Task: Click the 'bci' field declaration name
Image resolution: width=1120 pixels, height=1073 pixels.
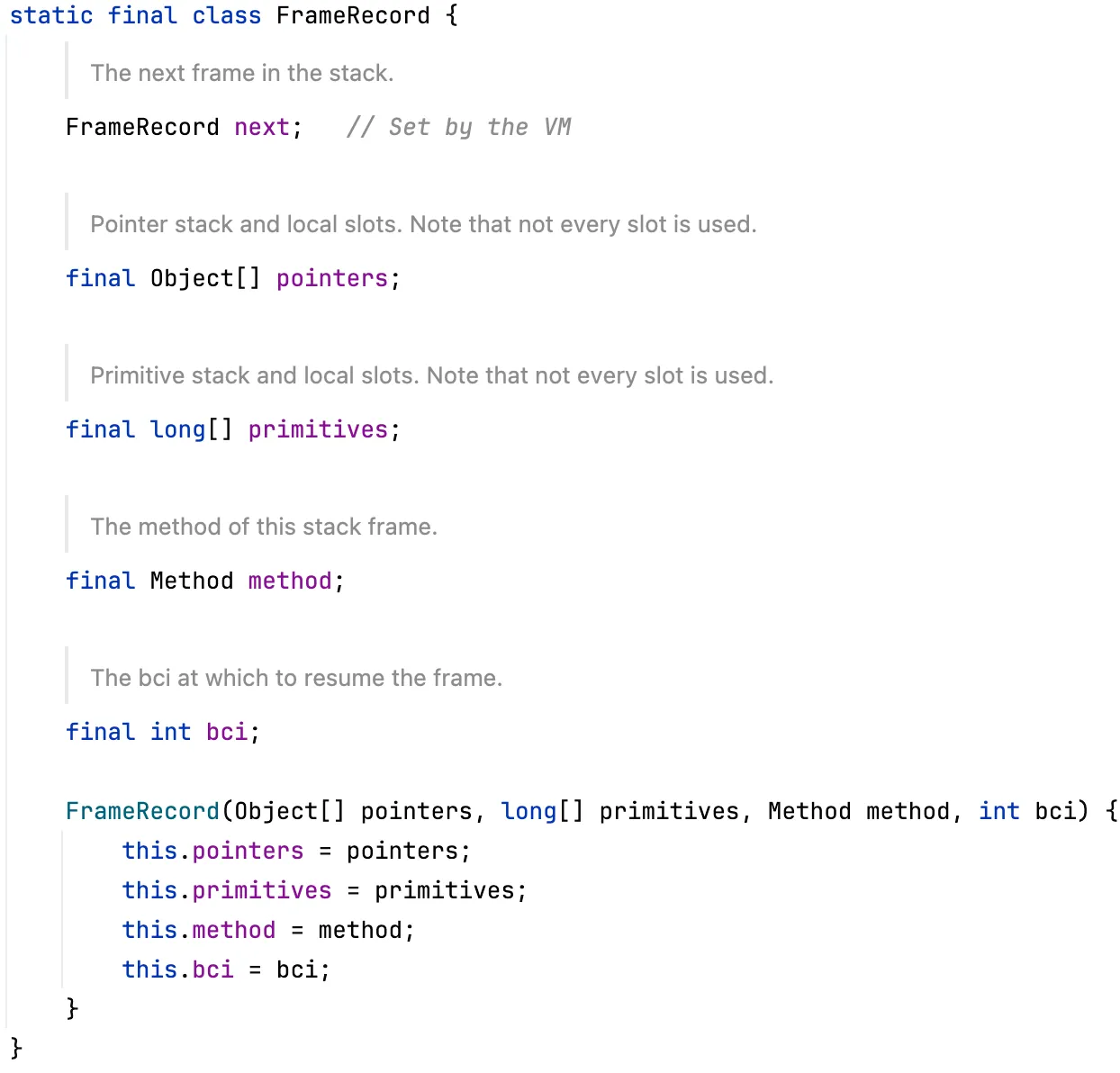Action: (227, 733)
